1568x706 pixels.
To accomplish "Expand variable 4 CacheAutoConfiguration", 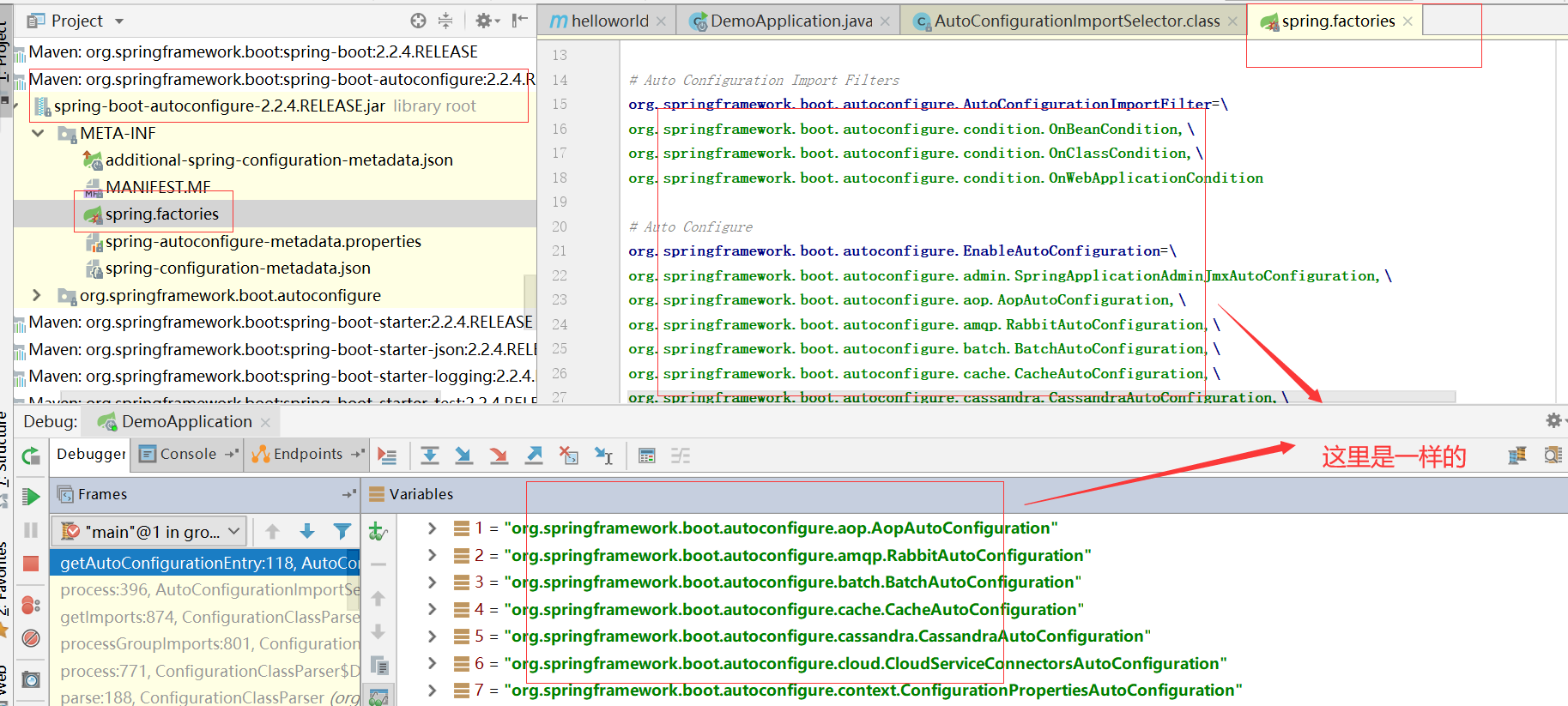I will pos(433,609).
